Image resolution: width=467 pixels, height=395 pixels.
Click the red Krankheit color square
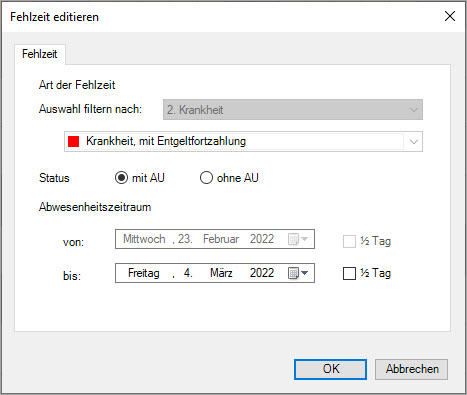(x=73, y=141)
